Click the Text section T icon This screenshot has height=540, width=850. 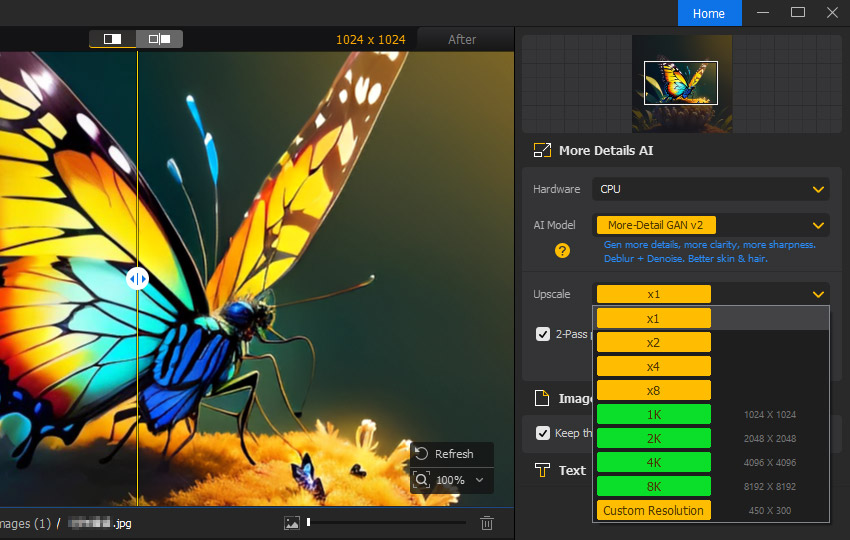(542, 470)
